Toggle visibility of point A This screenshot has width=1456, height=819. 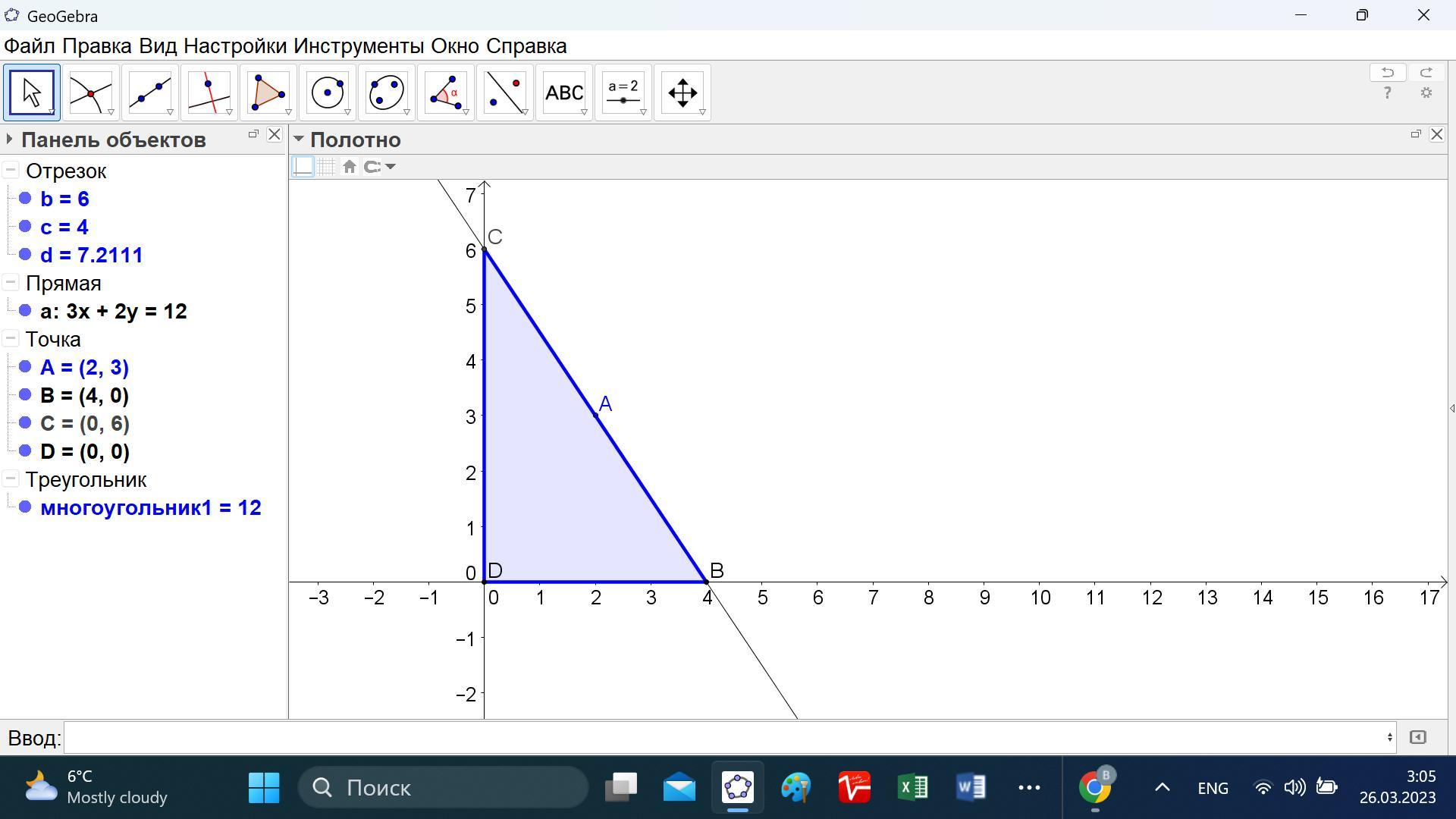pyautogui.click(x=25, y=367)
